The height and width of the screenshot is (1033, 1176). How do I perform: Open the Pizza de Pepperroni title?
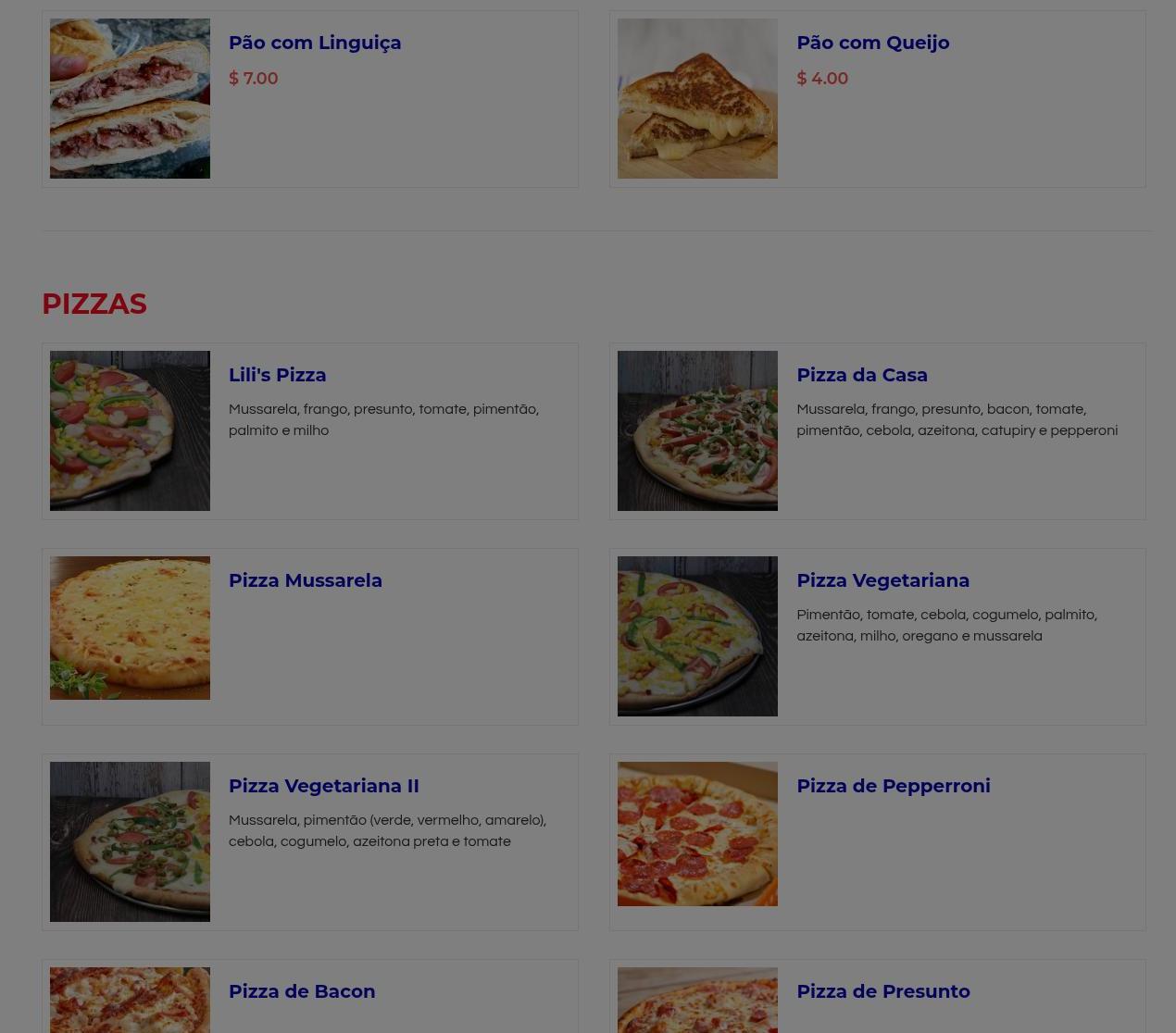(894, 786)
